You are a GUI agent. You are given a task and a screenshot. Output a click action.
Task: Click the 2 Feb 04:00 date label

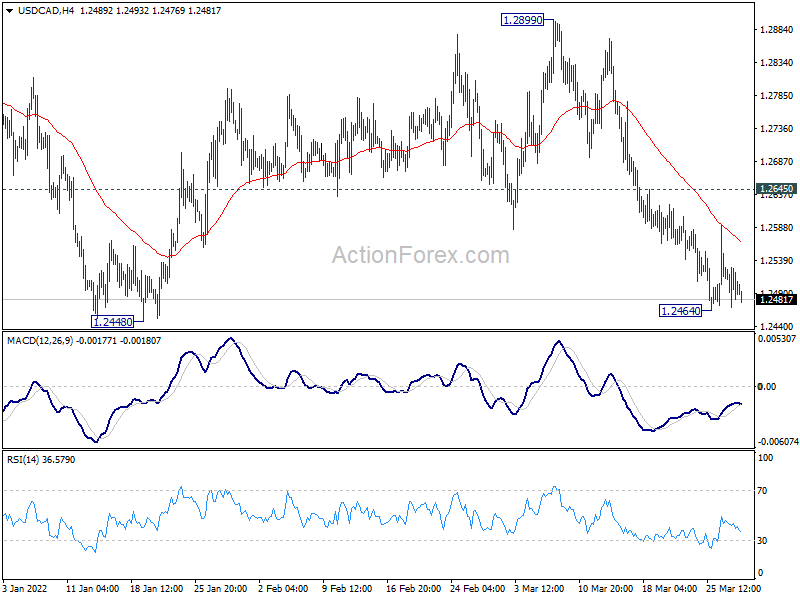pyautogui.click(x=283, y=589)
